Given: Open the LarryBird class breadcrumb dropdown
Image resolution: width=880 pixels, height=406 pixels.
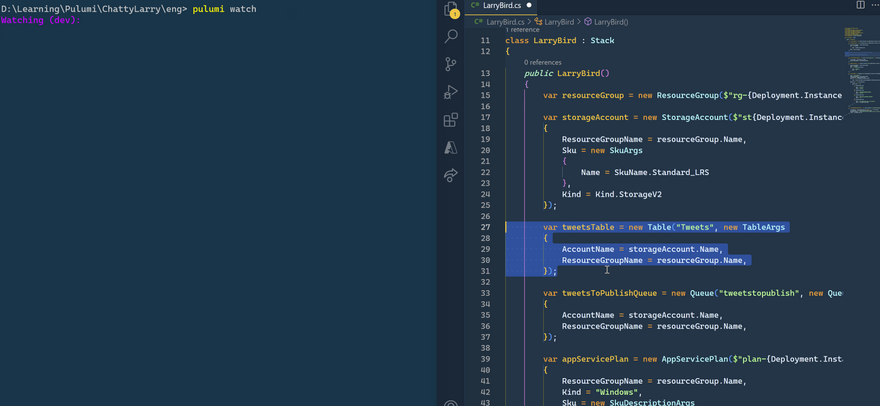Looking at the screenshot, I should (558, 21).
